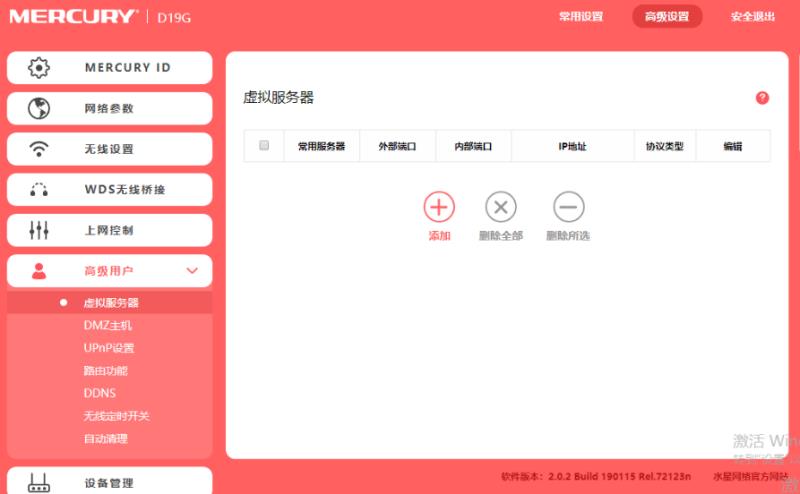This screenshot has width=800, height=494.
Task: Click the 删除所选 label text
Action: click(568, 236)
